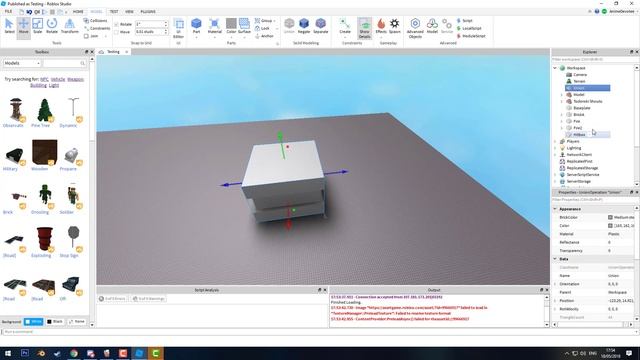Lock the selected part

click(x=262, y=28)
